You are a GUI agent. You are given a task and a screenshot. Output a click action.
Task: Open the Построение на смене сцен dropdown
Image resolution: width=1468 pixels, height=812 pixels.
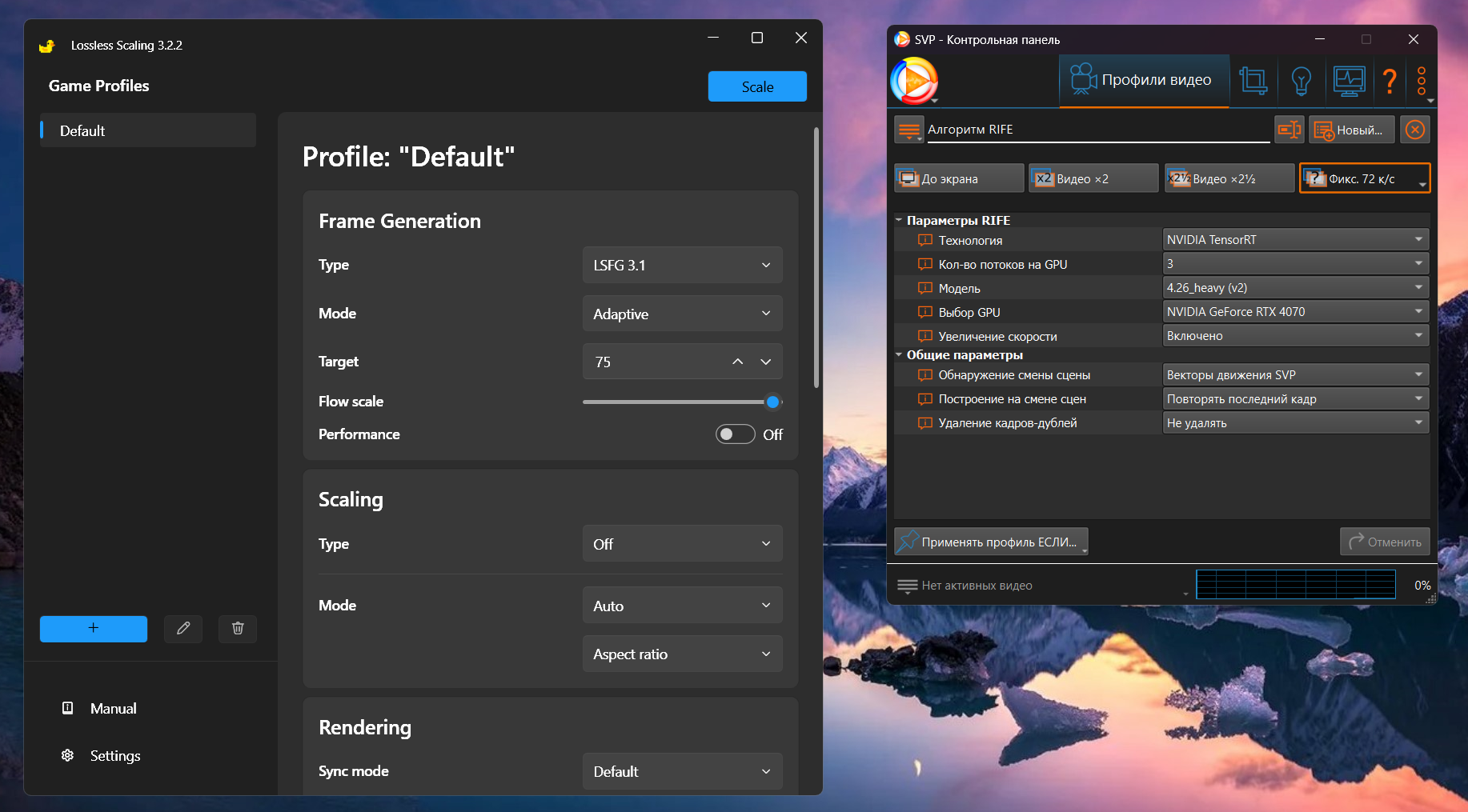click(1295, 398)
